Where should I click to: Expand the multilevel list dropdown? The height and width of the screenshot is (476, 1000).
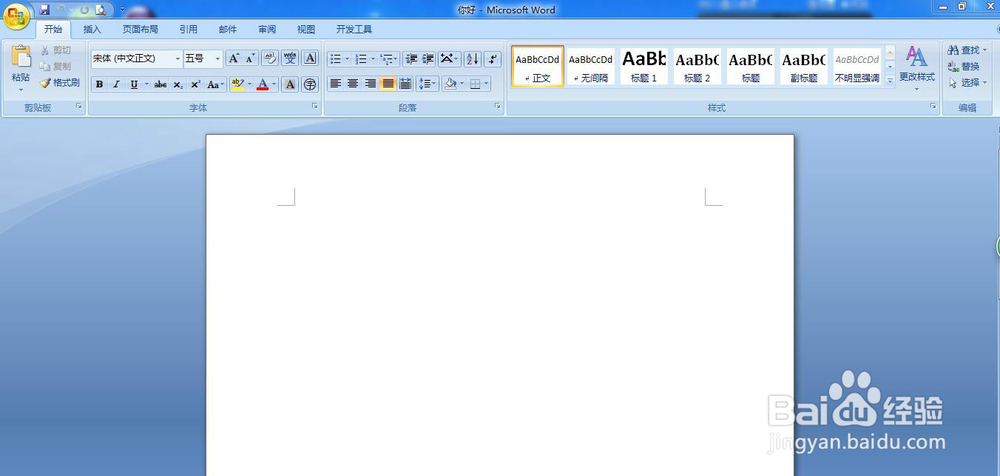pyautogui.click(x=397, y=59)
